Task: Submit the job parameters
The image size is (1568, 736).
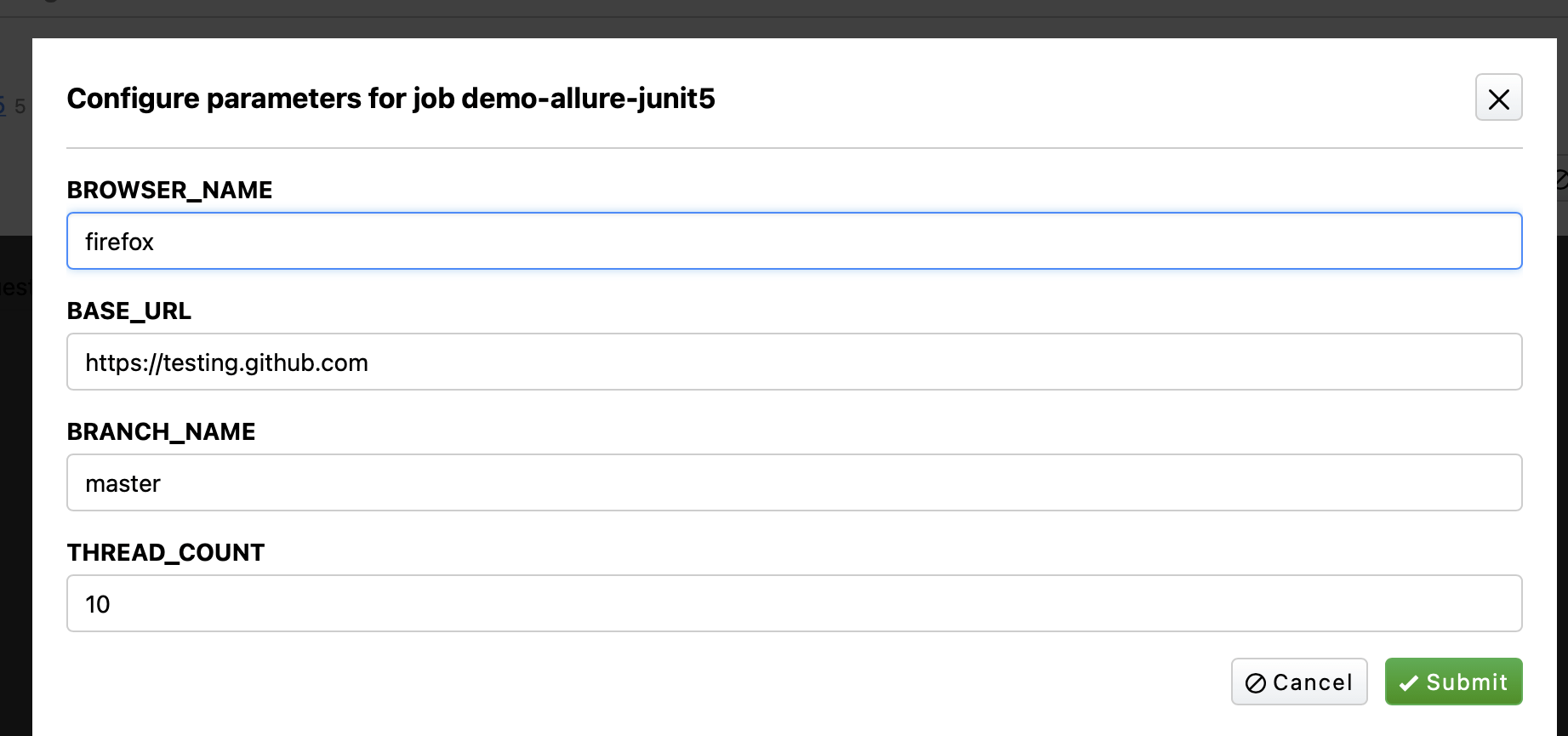Action: 1453,682
